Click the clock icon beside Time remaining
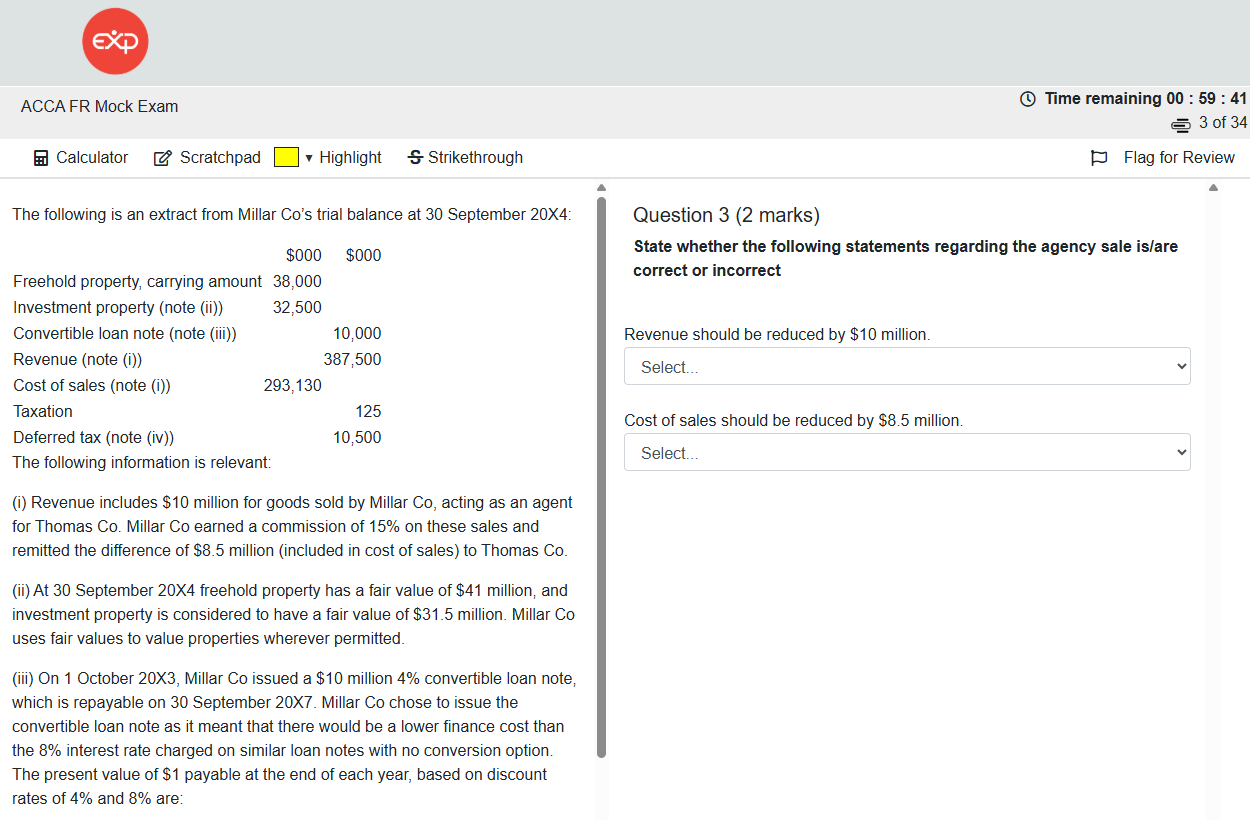Screen dimensions: 1250x820 [1027, 98]
